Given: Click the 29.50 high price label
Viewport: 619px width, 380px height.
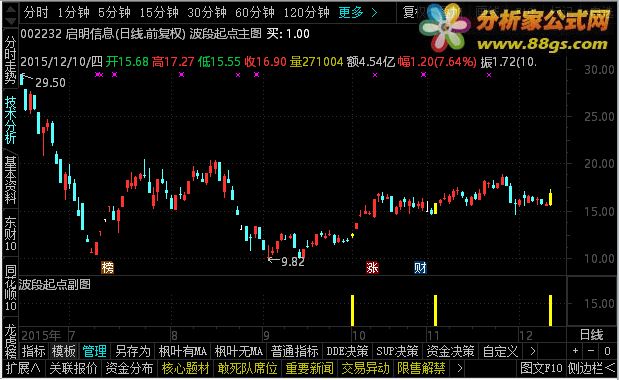Looking at the screenshot, I should [x=50, y=82].
